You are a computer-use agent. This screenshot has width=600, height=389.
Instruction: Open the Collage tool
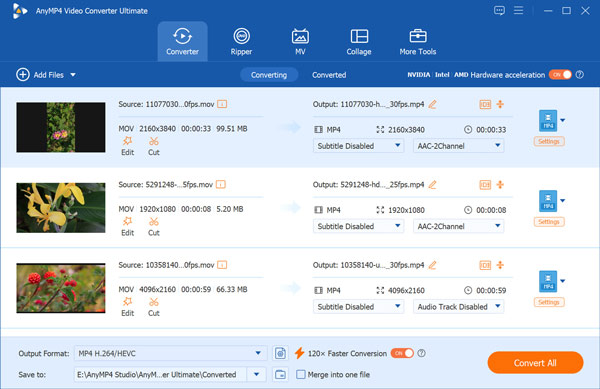point(359,41)
